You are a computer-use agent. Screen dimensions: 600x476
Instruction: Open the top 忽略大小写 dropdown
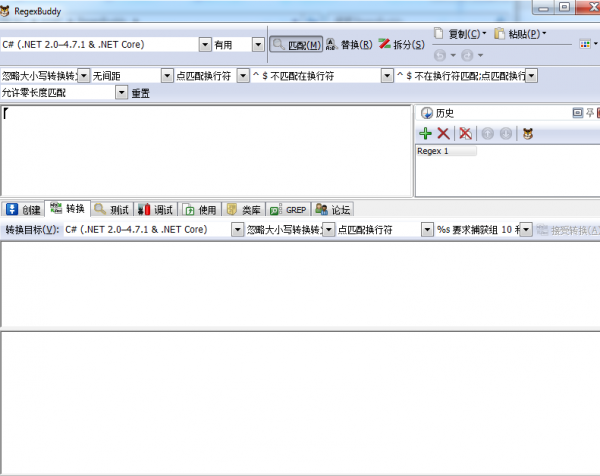(x=84, y=76)
